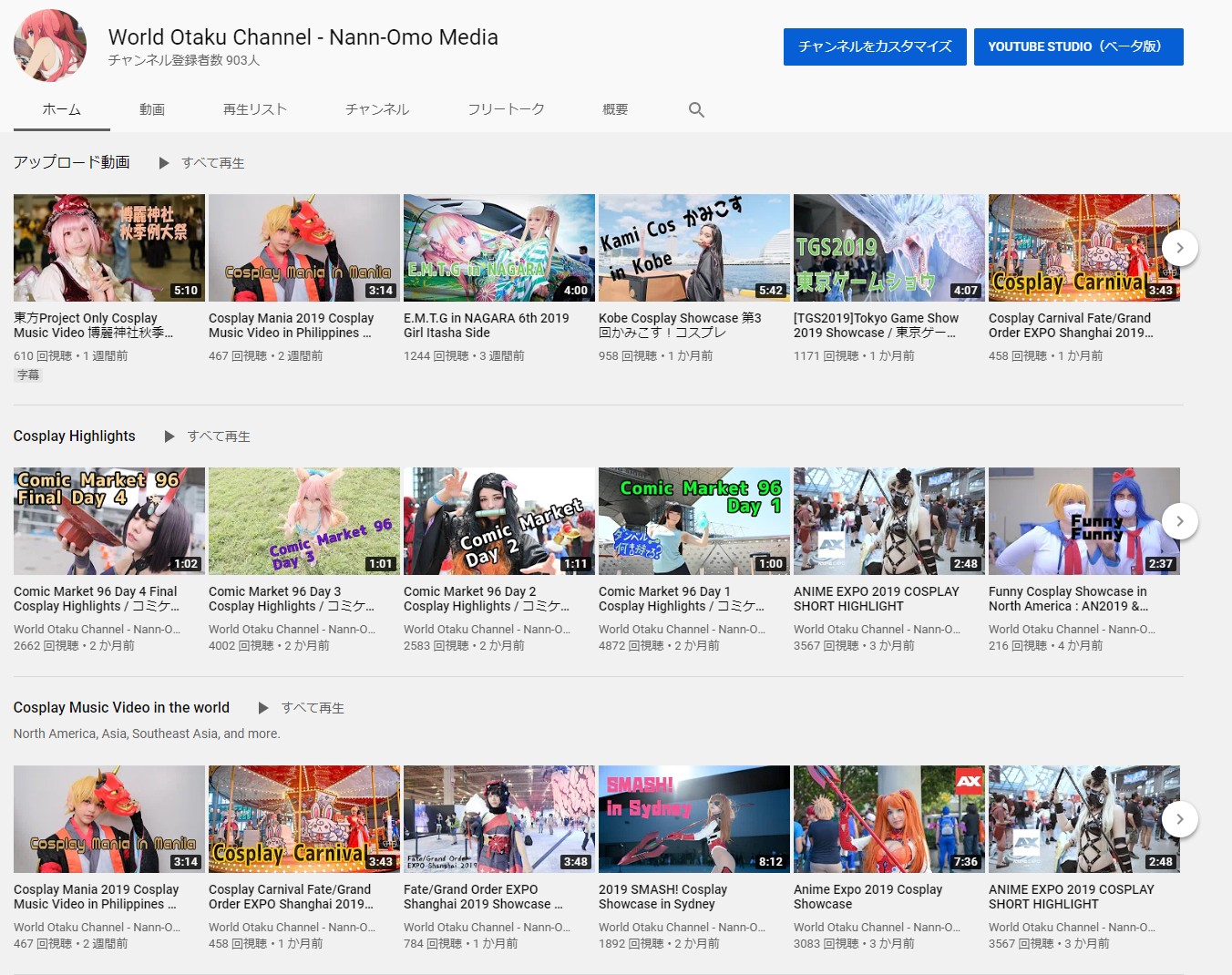1232x975 pixels.
Task: Click '1171 回視聴・1 か月前' under TGS2019 video
Action: coord(854,355)
